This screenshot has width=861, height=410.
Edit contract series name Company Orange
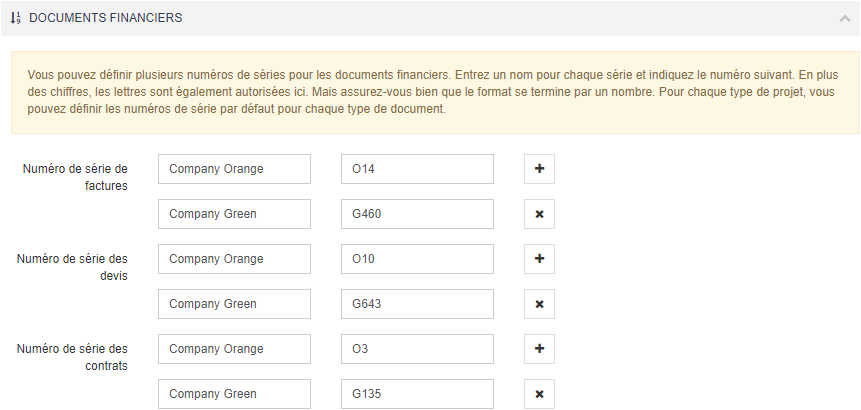click(234, 349)
